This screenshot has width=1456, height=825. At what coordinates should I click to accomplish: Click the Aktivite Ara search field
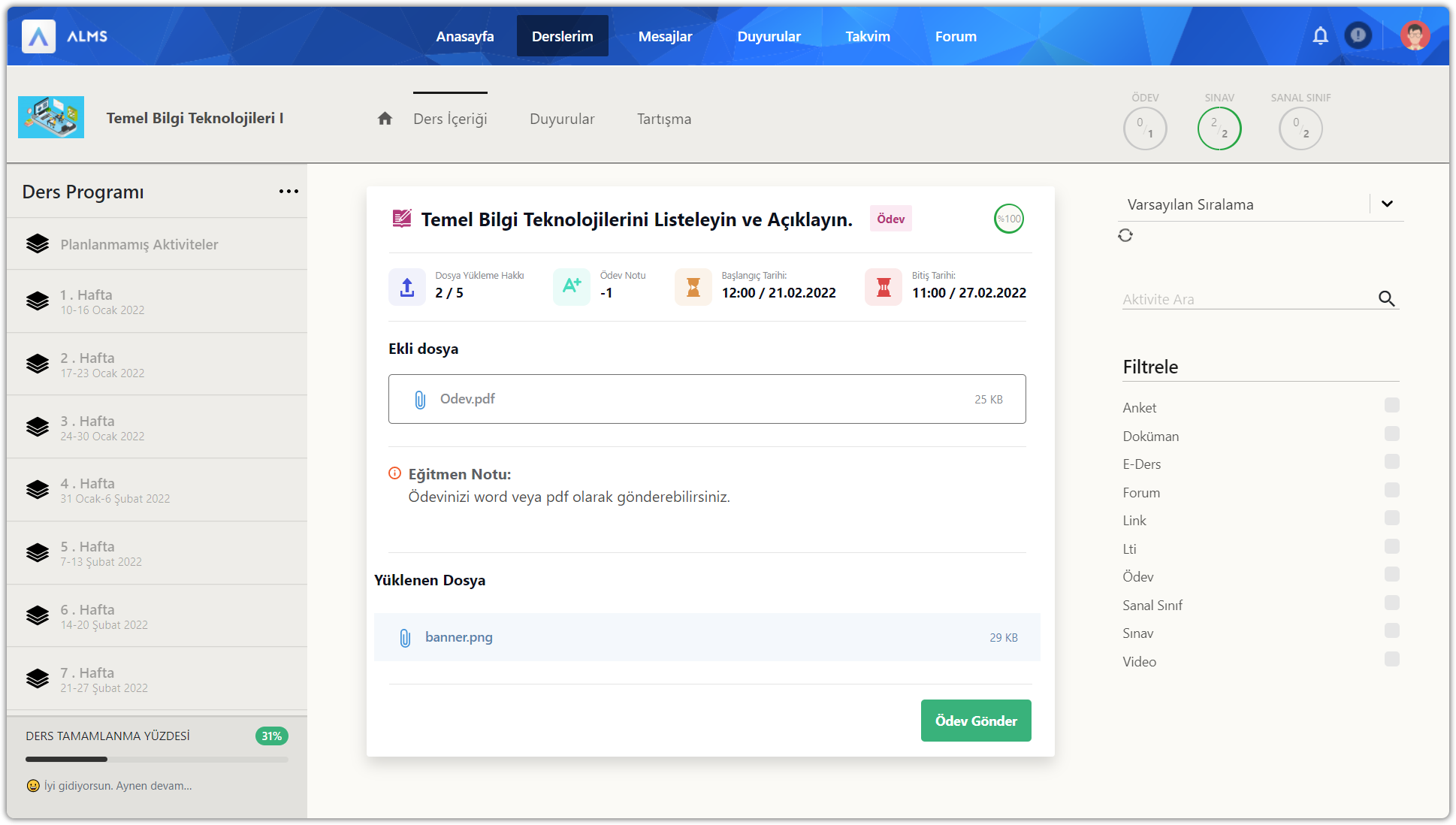click(x=1246, y=299)
